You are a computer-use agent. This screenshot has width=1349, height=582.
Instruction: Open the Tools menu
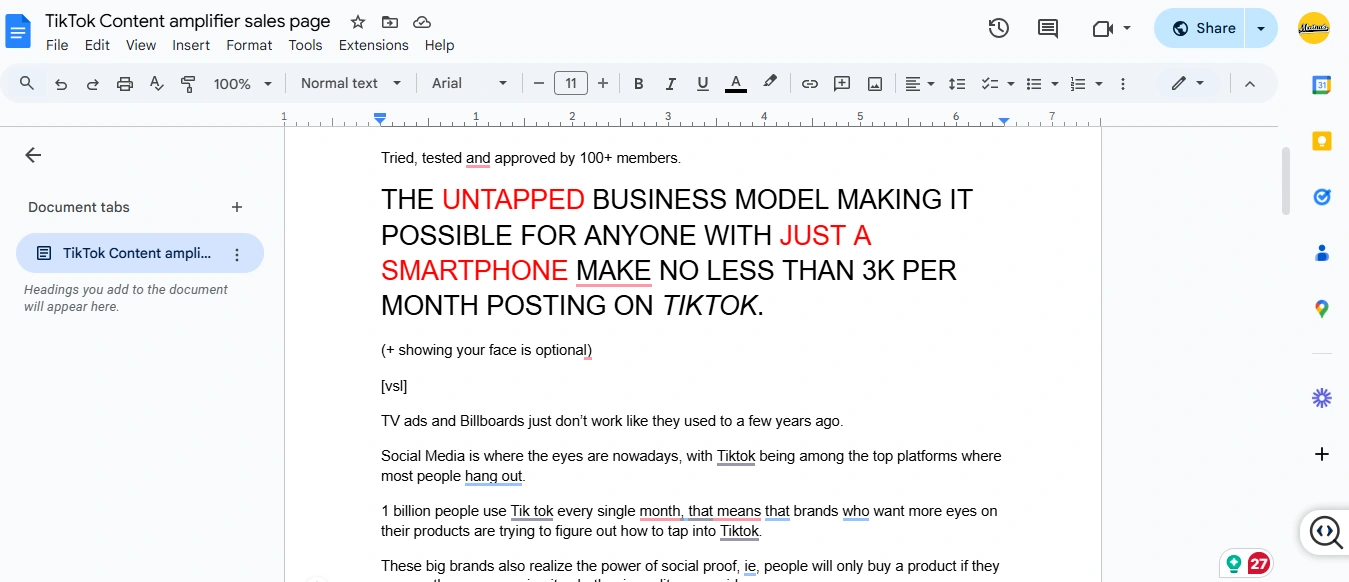tap(305, 45)
